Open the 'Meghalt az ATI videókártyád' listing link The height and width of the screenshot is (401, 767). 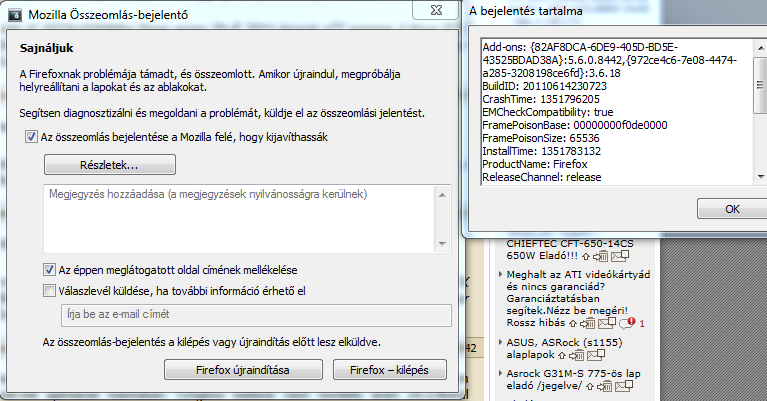(x=578, y=298)
